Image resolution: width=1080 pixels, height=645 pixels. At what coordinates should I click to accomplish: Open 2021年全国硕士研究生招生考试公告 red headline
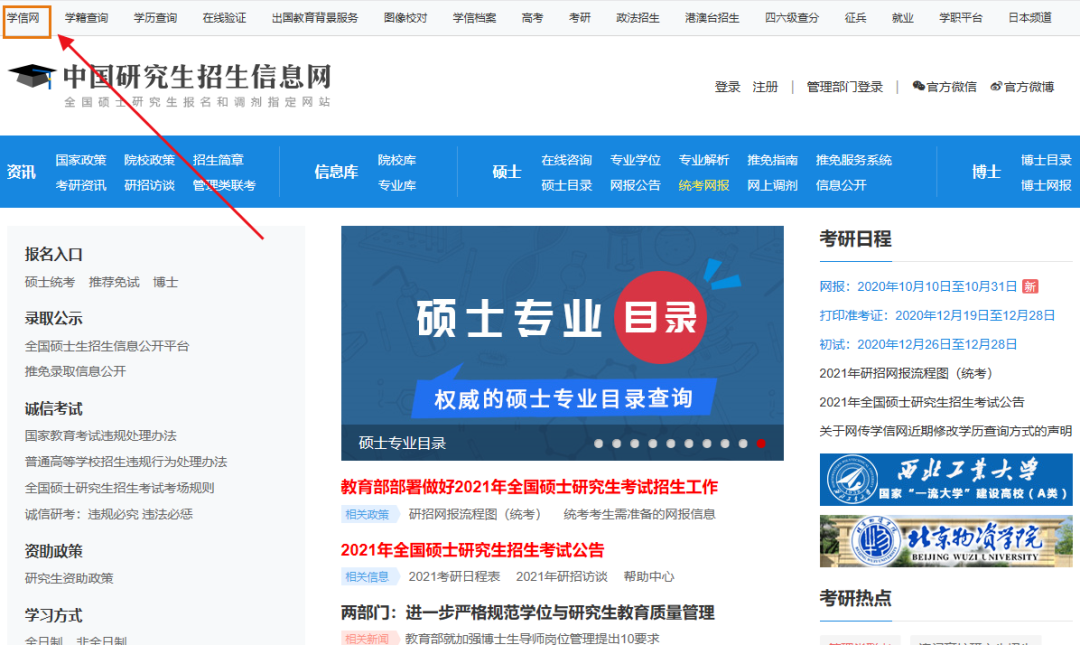coord(472,550)
